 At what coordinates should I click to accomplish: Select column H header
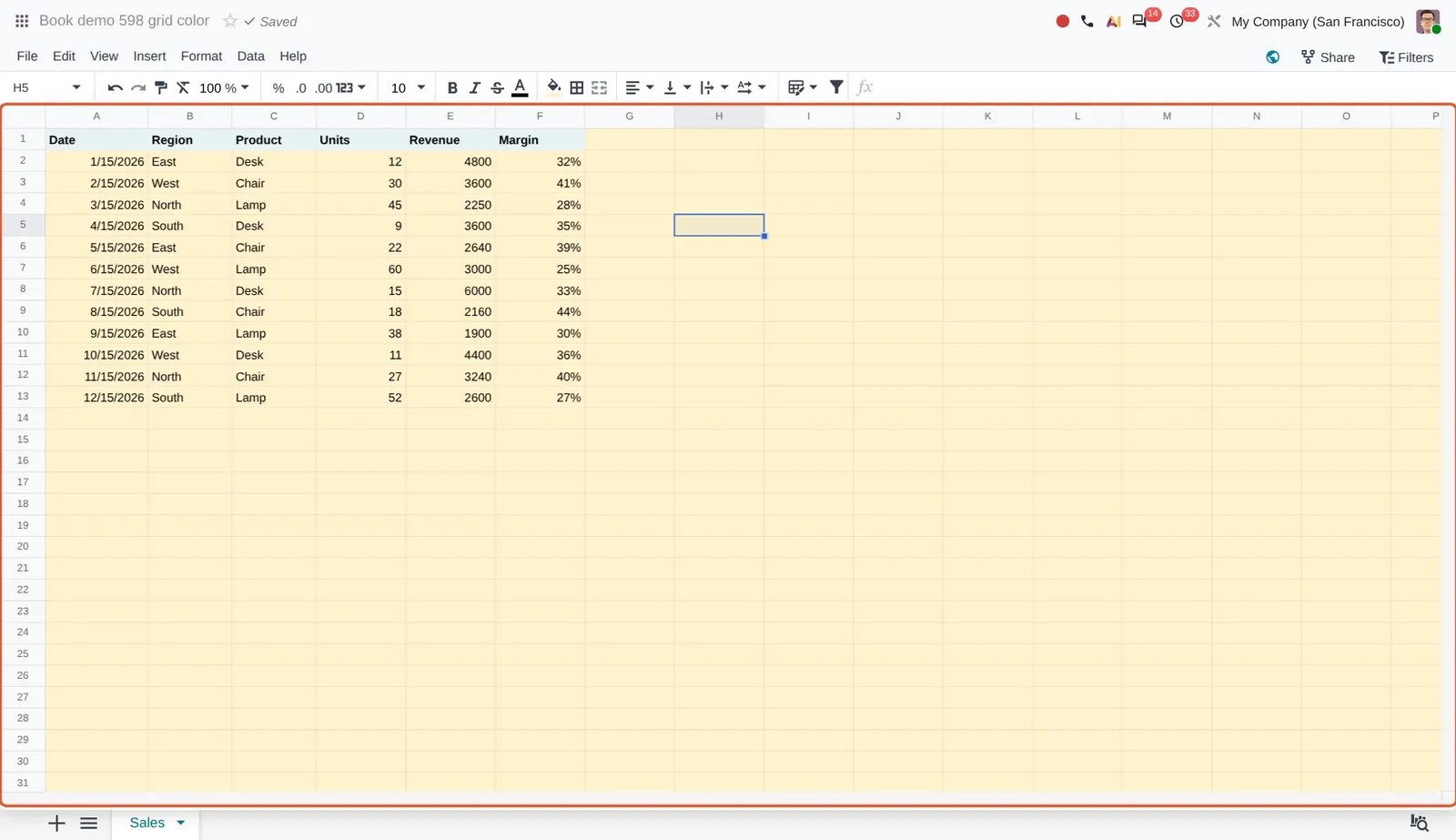click(x=719, y=116)
